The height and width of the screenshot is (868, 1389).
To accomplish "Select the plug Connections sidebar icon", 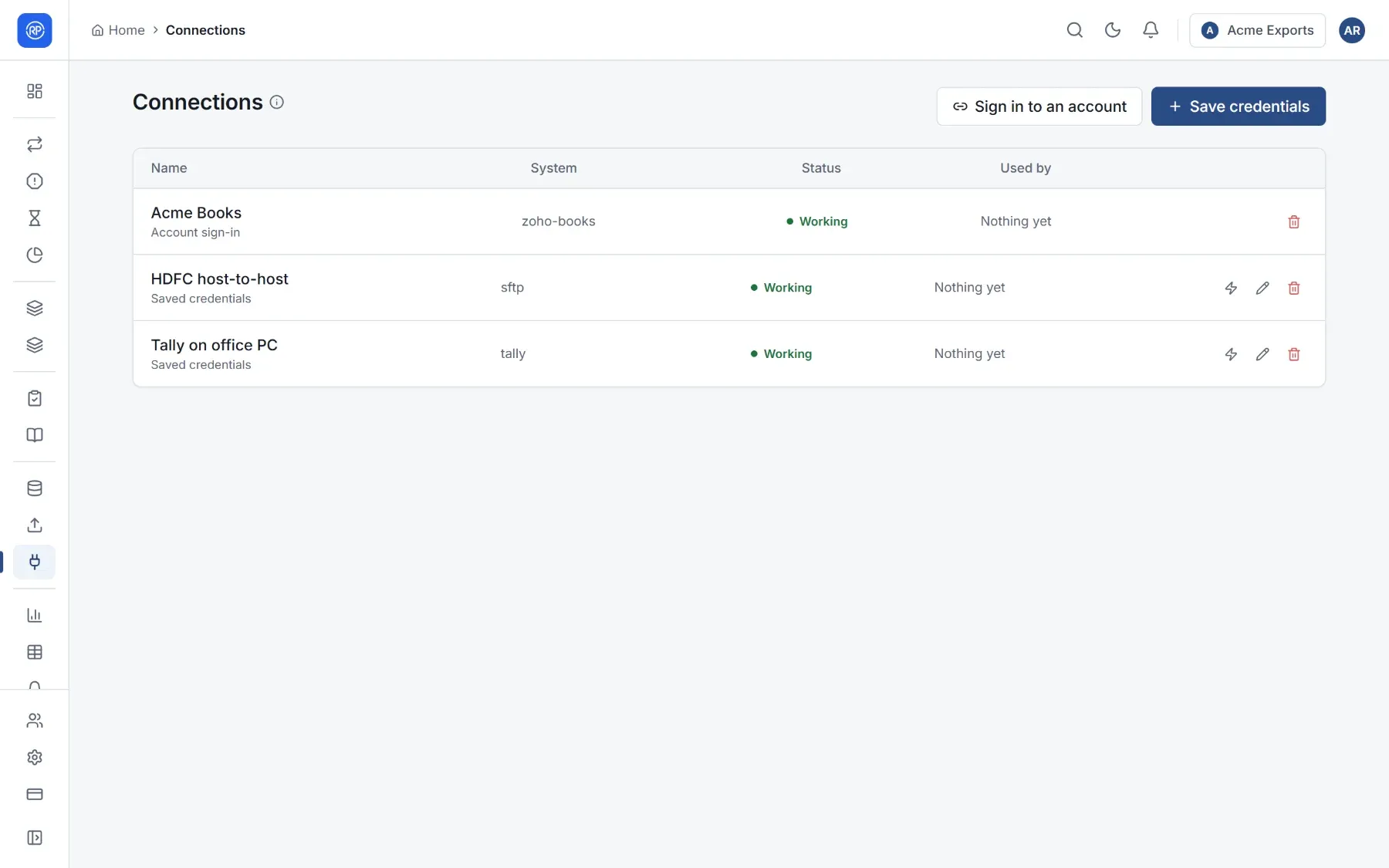I will (35, 562).
